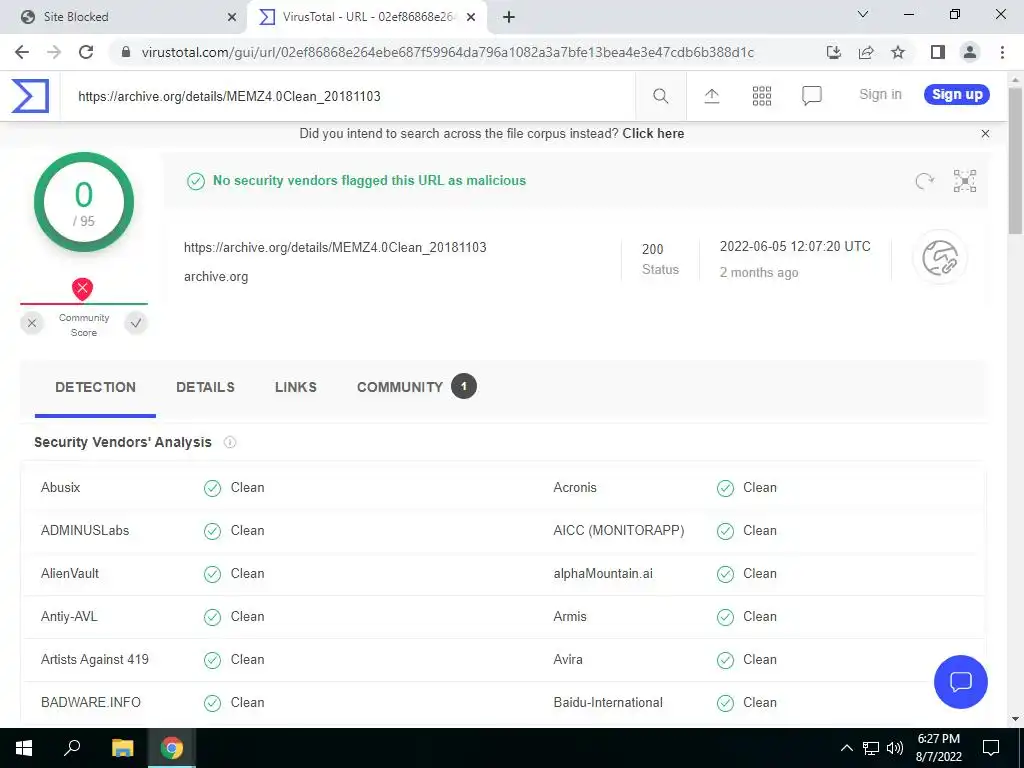
Task: Click the VirusTotal URL search input field
Action: click(347, 96)
